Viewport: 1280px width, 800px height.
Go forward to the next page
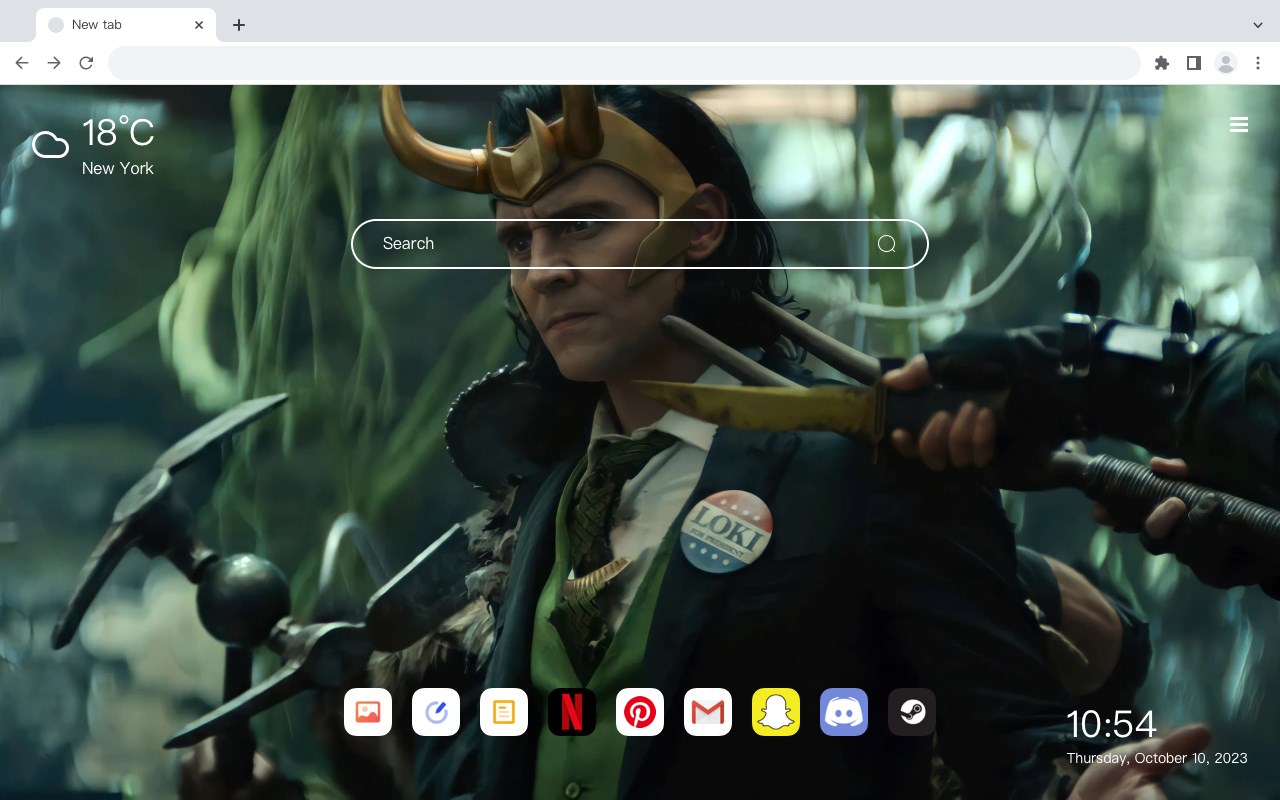pos(54,63)
